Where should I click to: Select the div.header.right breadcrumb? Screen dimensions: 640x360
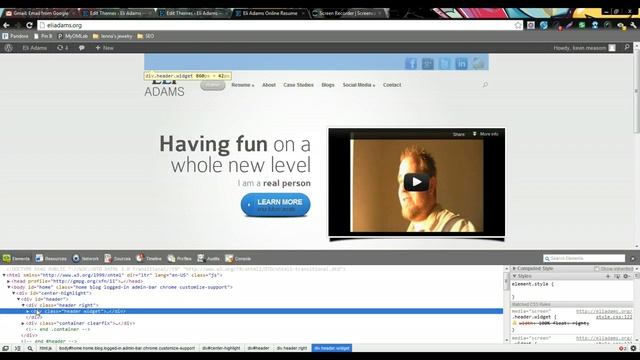[x=292, y=348]
